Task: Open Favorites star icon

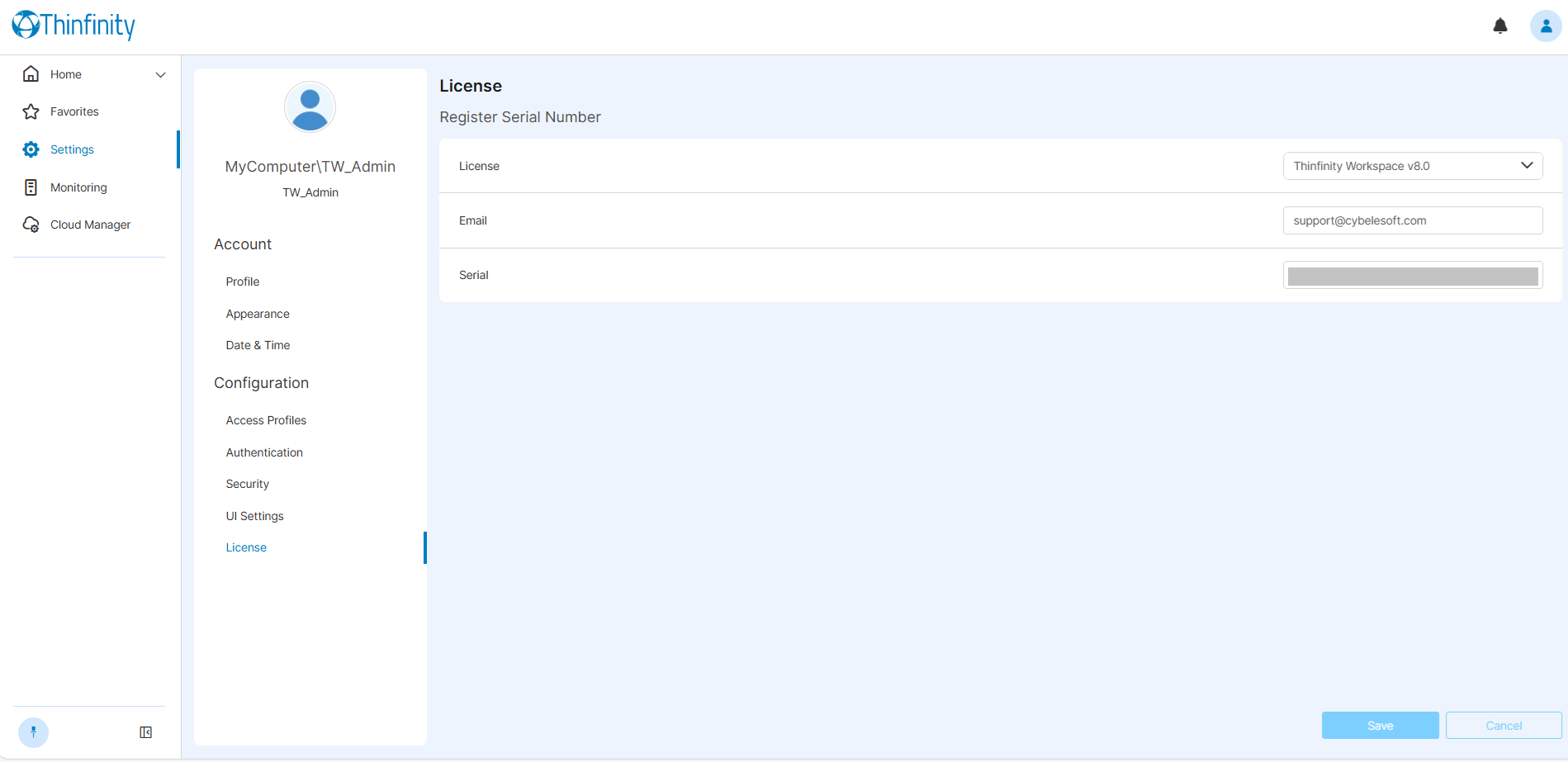Action: click(31, 111)
